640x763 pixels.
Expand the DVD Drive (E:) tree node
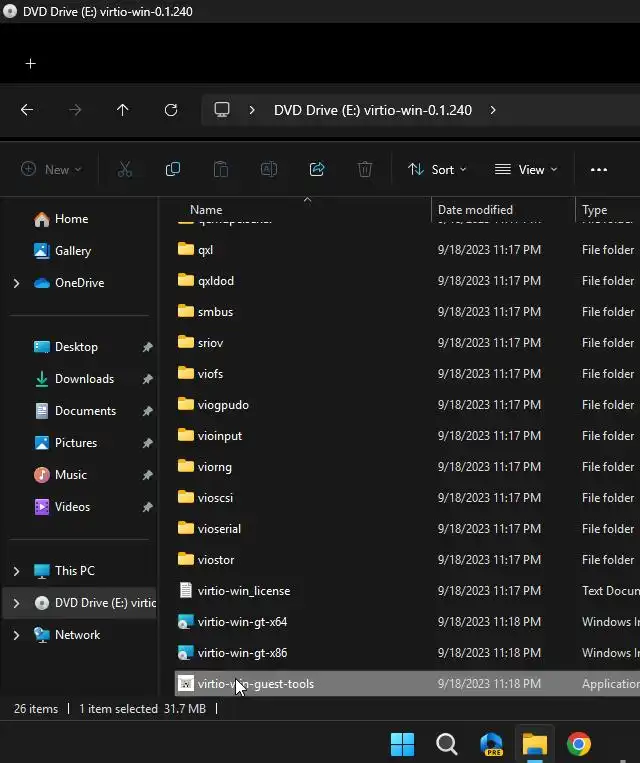(17, 603)
